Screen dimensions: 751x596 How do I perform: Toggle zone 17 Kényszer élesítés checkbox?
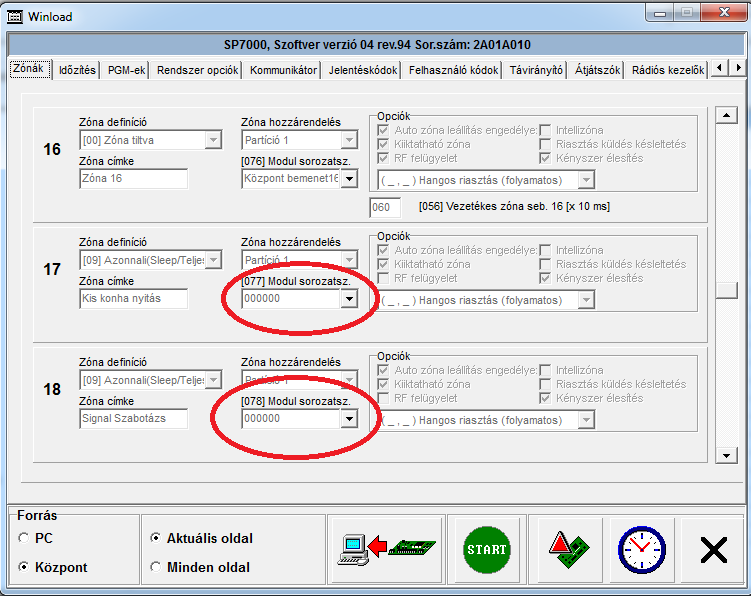[545, 278]
